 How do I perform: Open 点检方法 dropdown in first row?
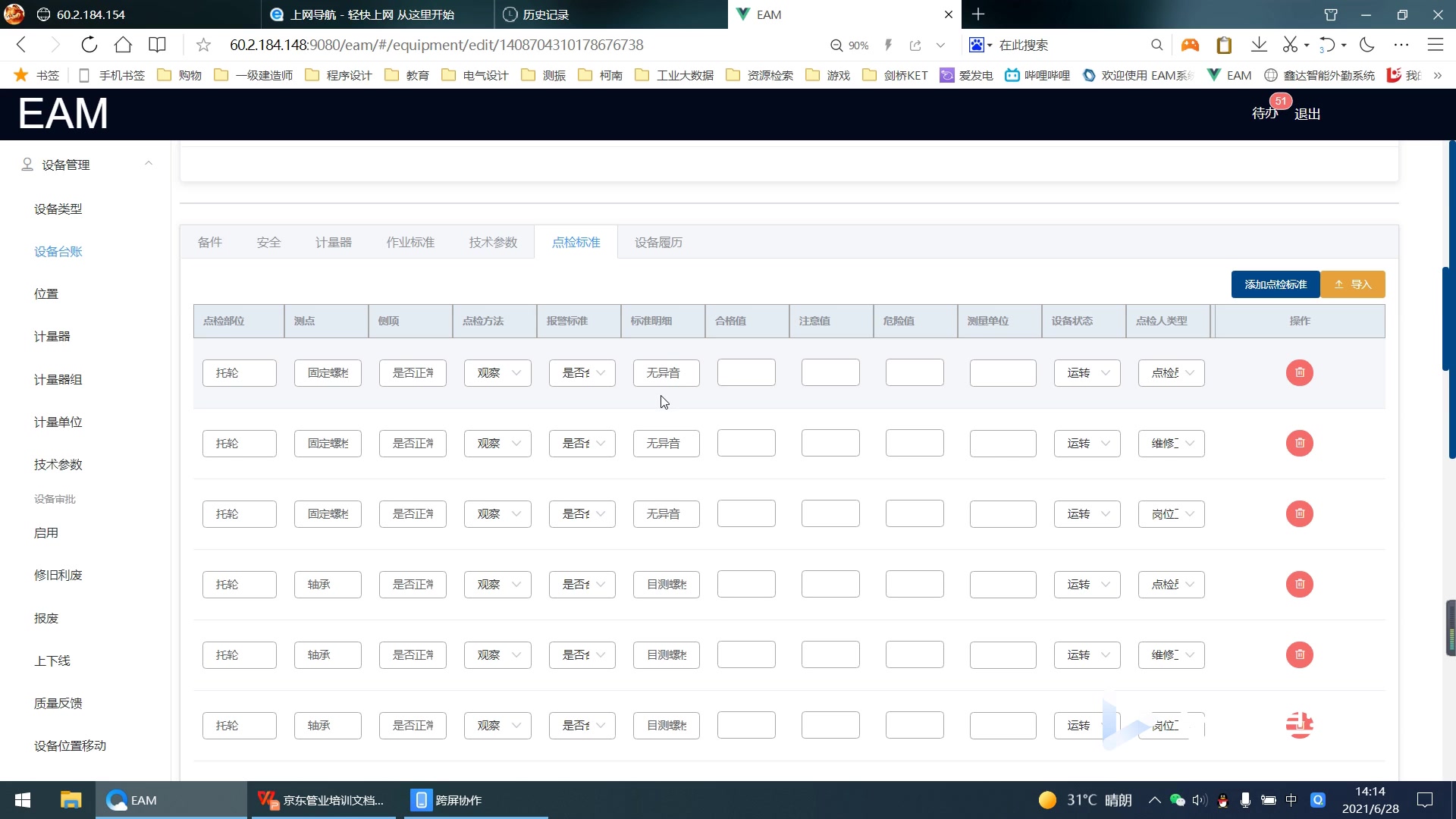coord(497,372)
